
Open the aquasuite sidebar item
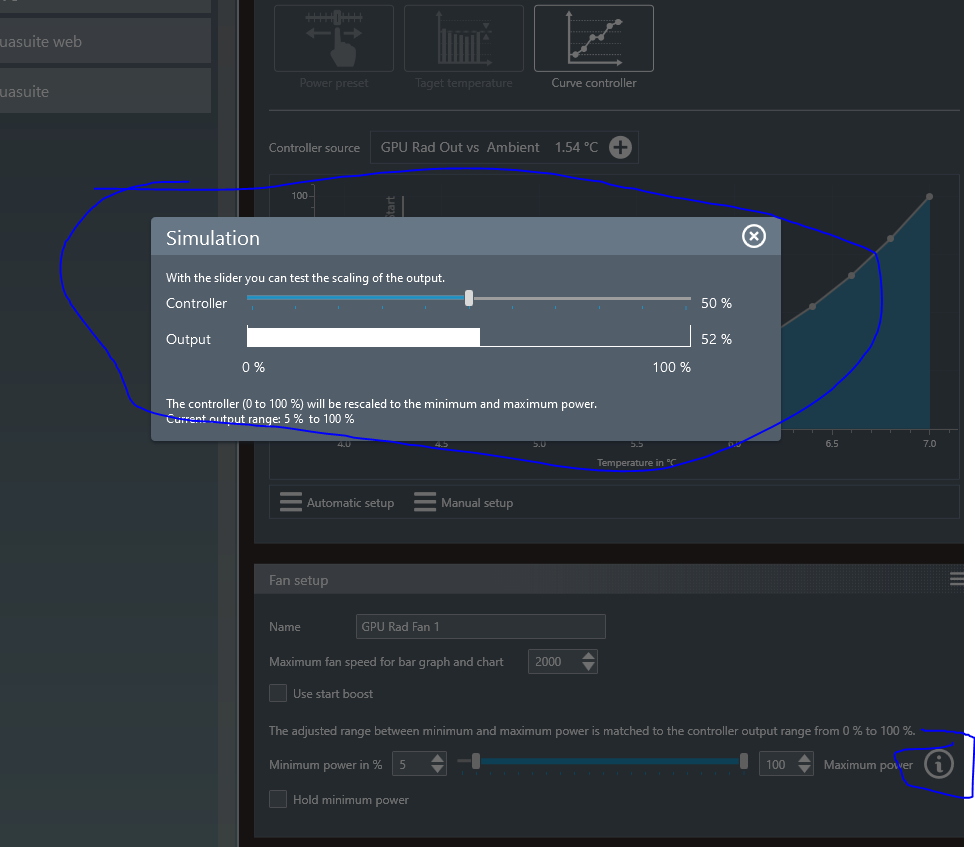tap(105, 91)
